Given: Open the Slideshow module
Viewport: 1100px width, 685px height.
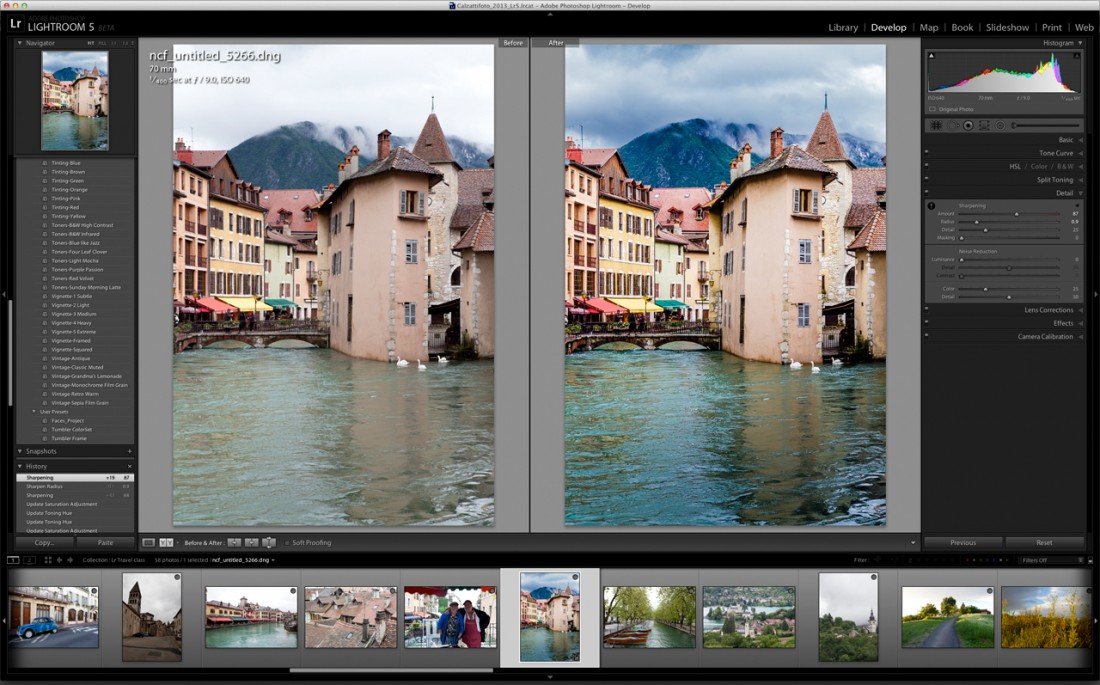Looking at the screenshot, I should point(1007,27).
